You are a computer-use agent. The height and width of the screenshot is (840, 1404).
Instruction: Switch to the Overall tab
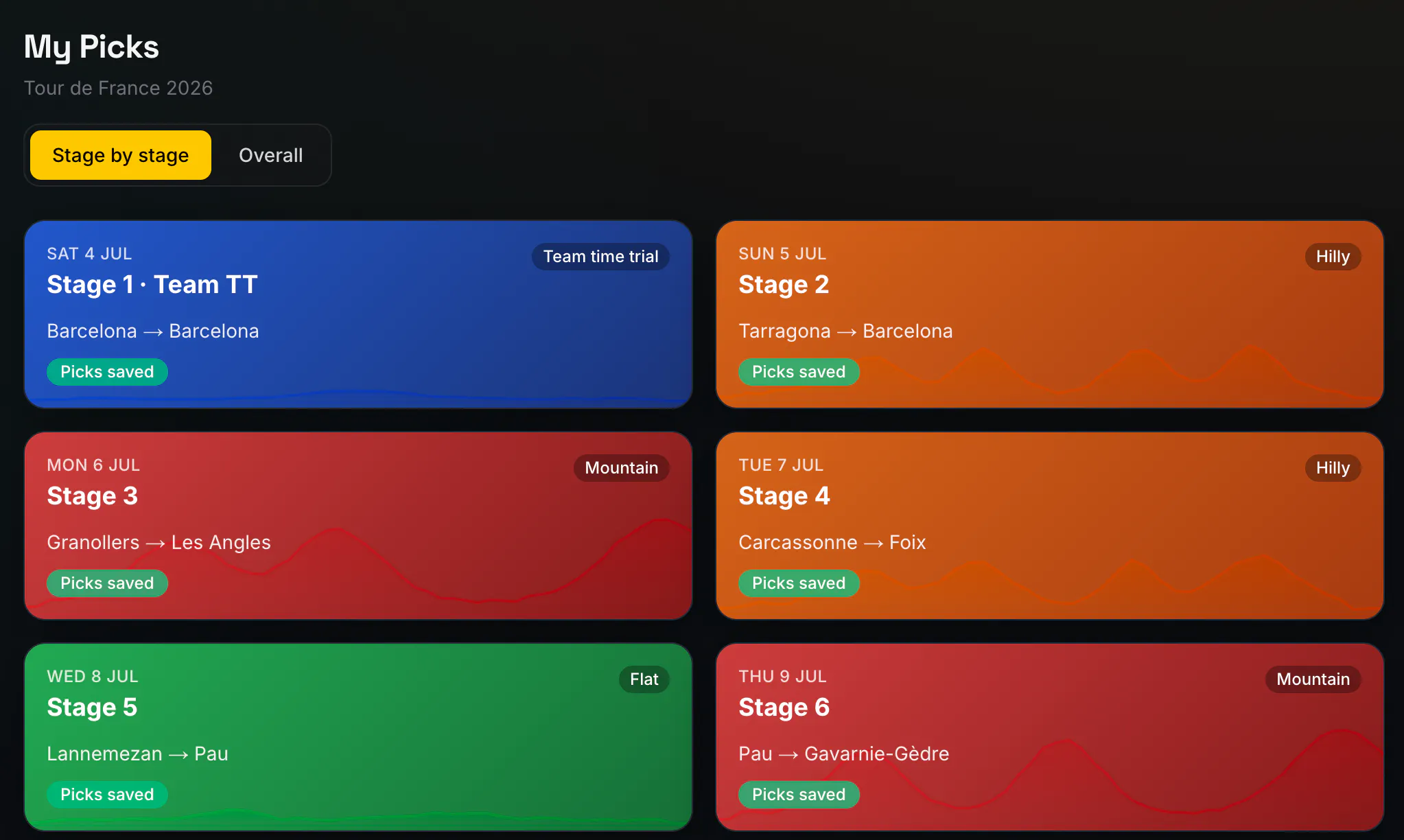click(270, 155)
